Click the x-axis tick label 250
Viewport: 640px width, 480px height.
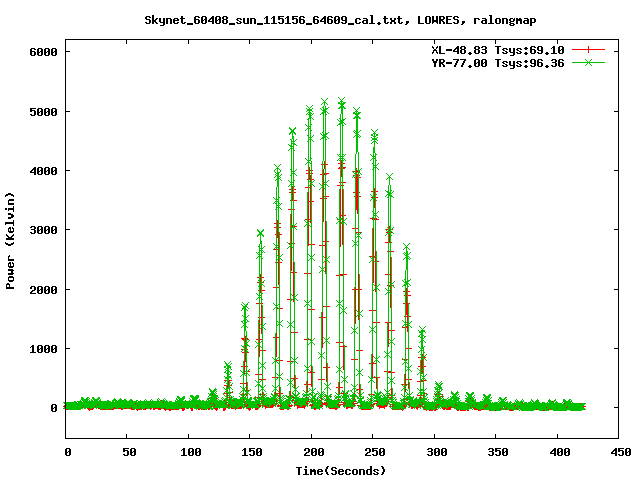(375, 452)
